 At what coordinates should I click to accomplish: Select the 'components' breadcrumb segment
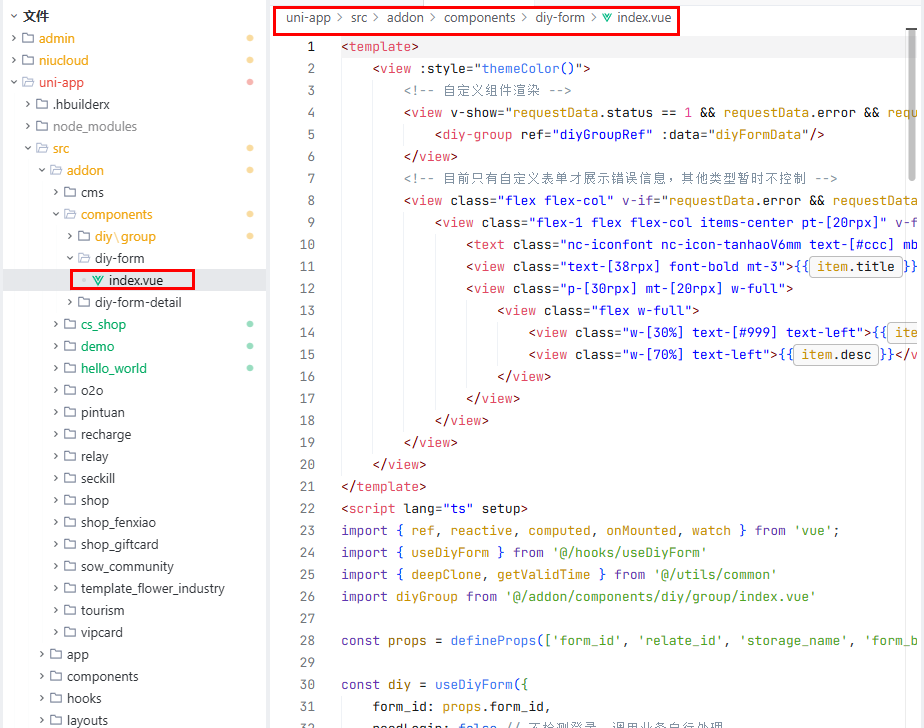click(x=479, y=18)
